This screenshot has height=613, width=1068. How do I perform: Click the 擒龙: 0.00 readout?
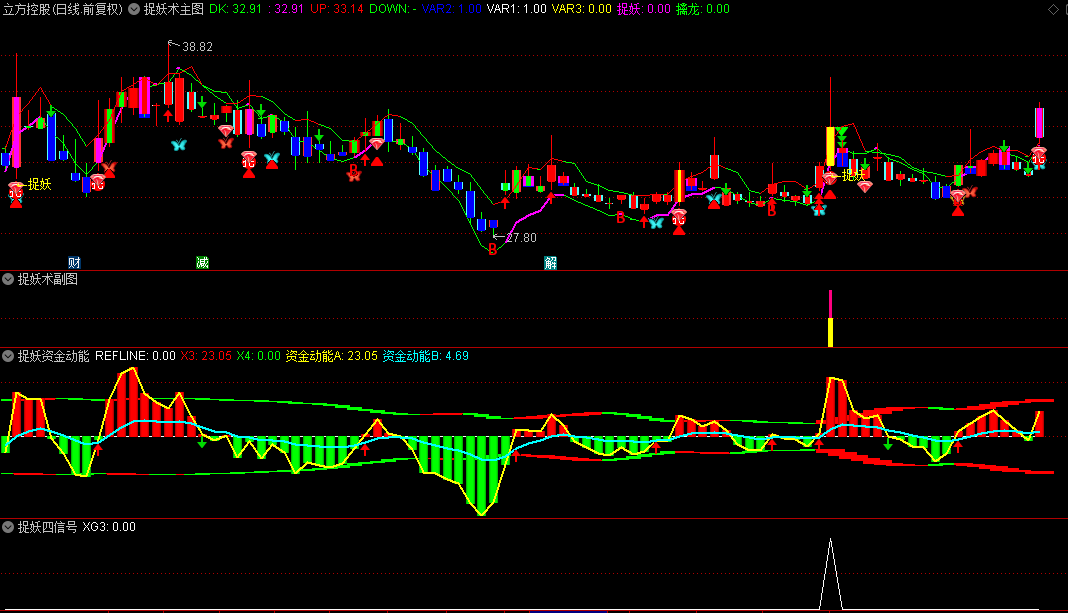tap(703, 9)
